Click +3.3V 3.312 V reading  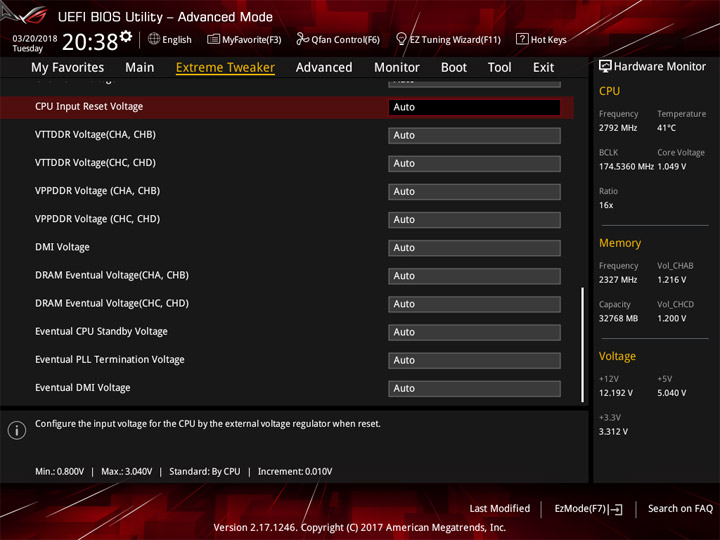613,432
